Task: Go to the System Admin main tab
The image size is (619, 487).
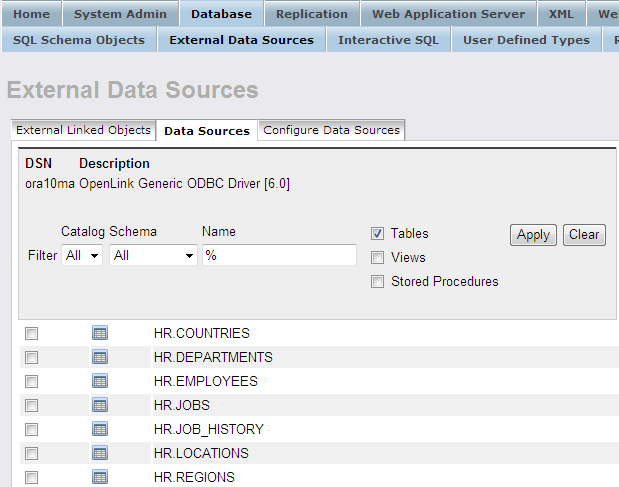Action: click(x=120, y=14)
